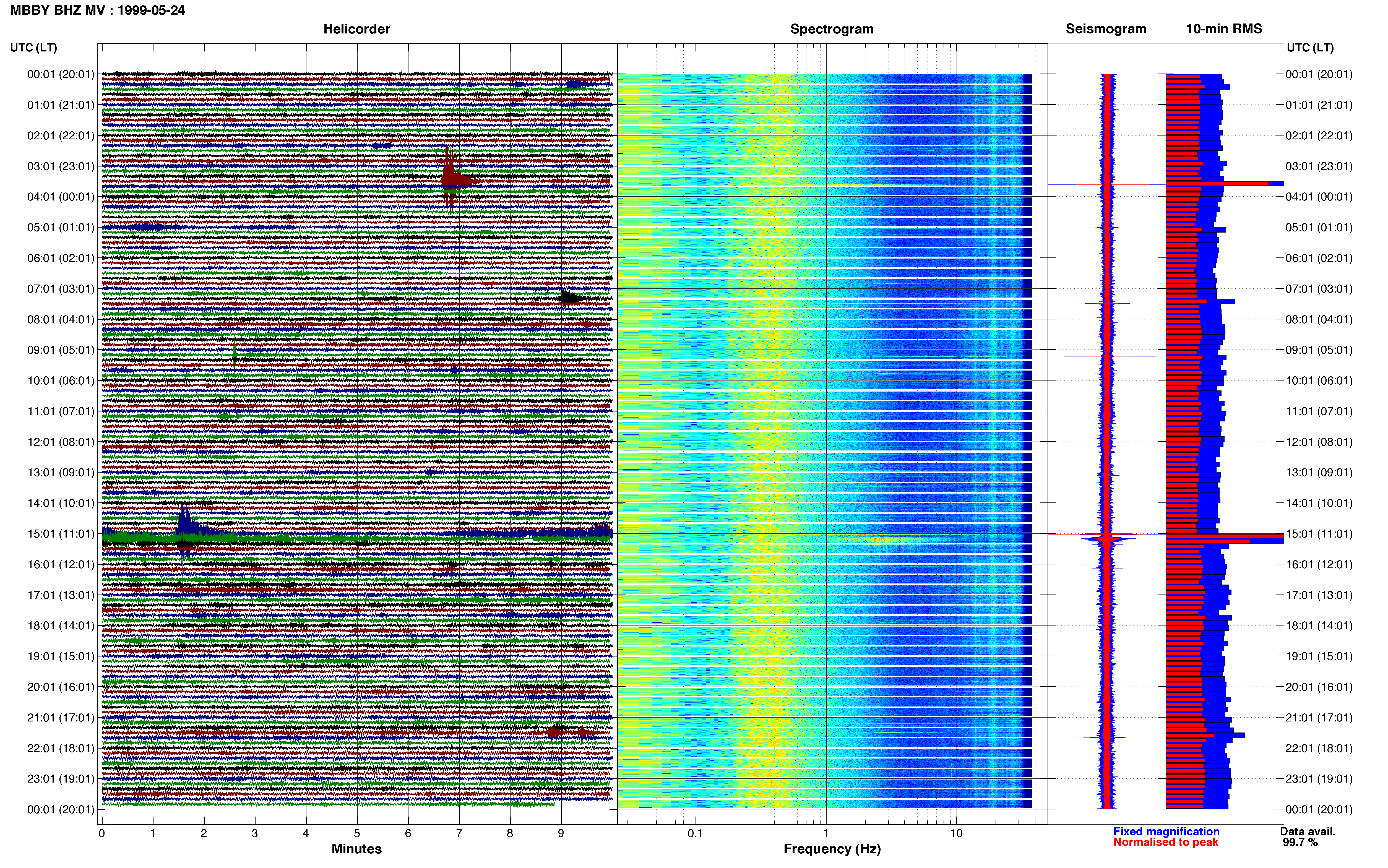This screenshot has width=1388, height=868.
Task: Click the 23:01 (19:01) label beside the Helicorder
Action: click(61, 778)
